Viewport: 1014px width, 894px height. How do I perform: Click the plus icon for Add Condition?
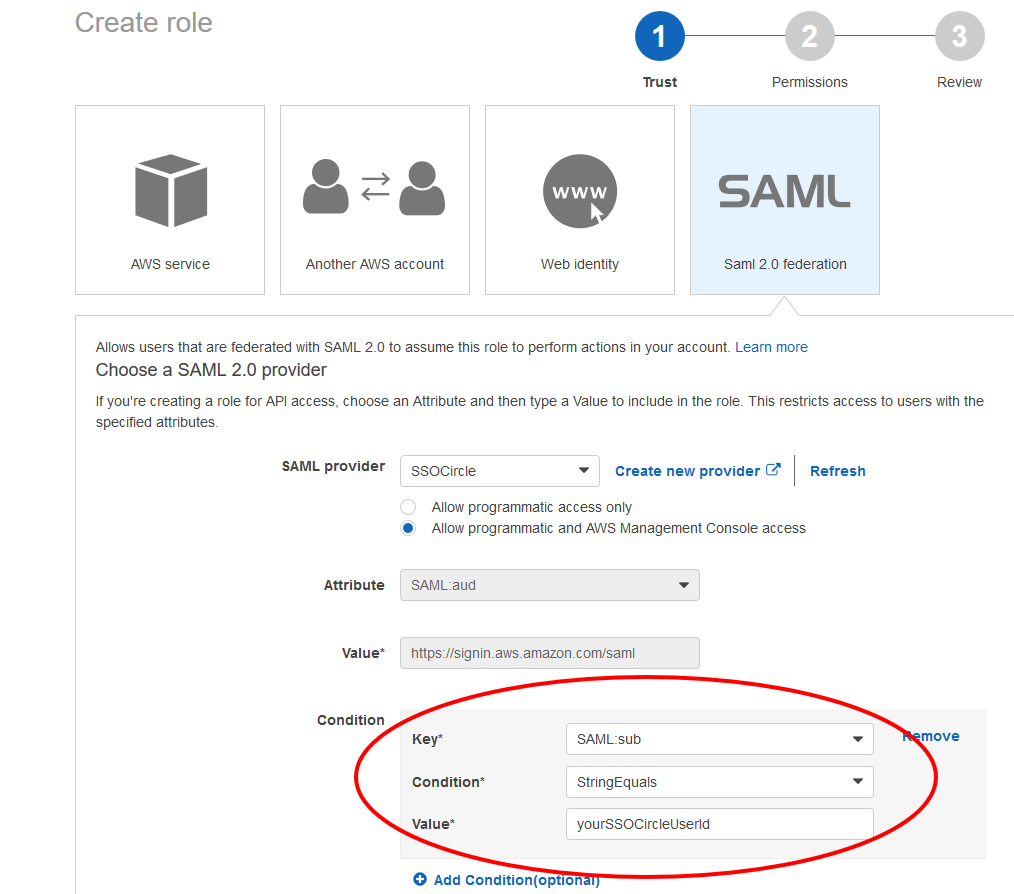[x=420, y=879]
